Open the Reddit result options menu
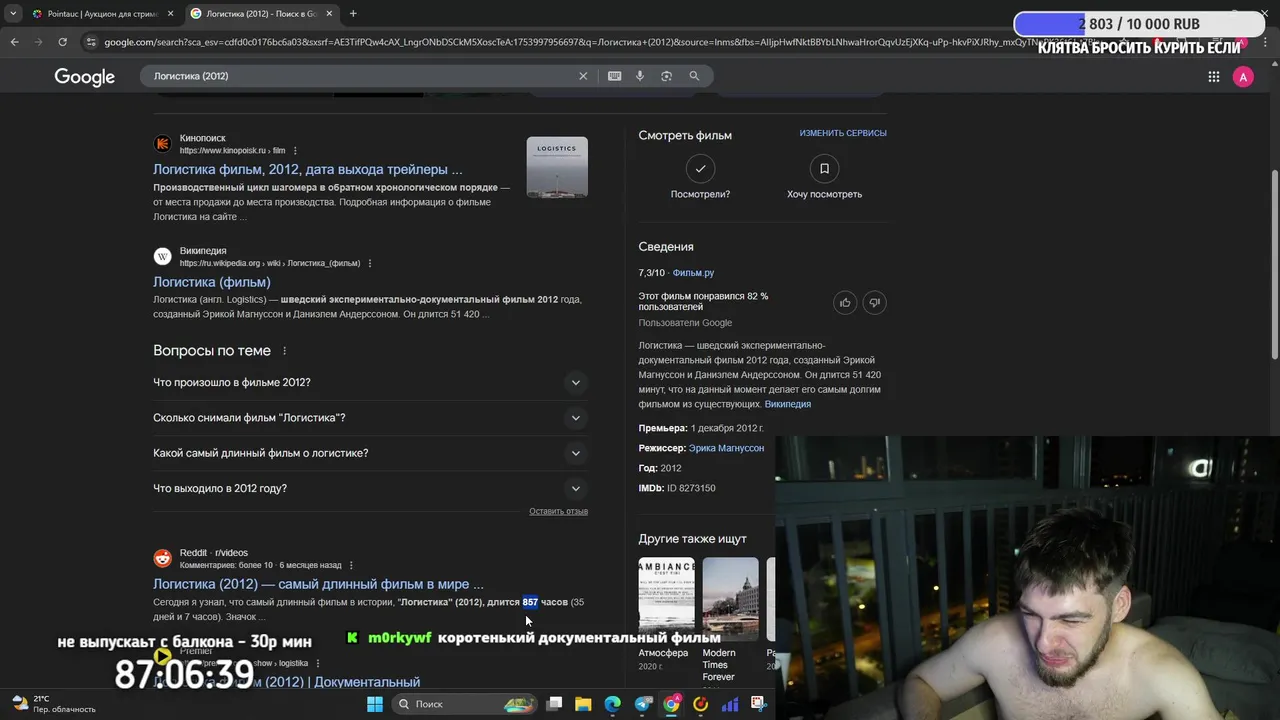 351,565
